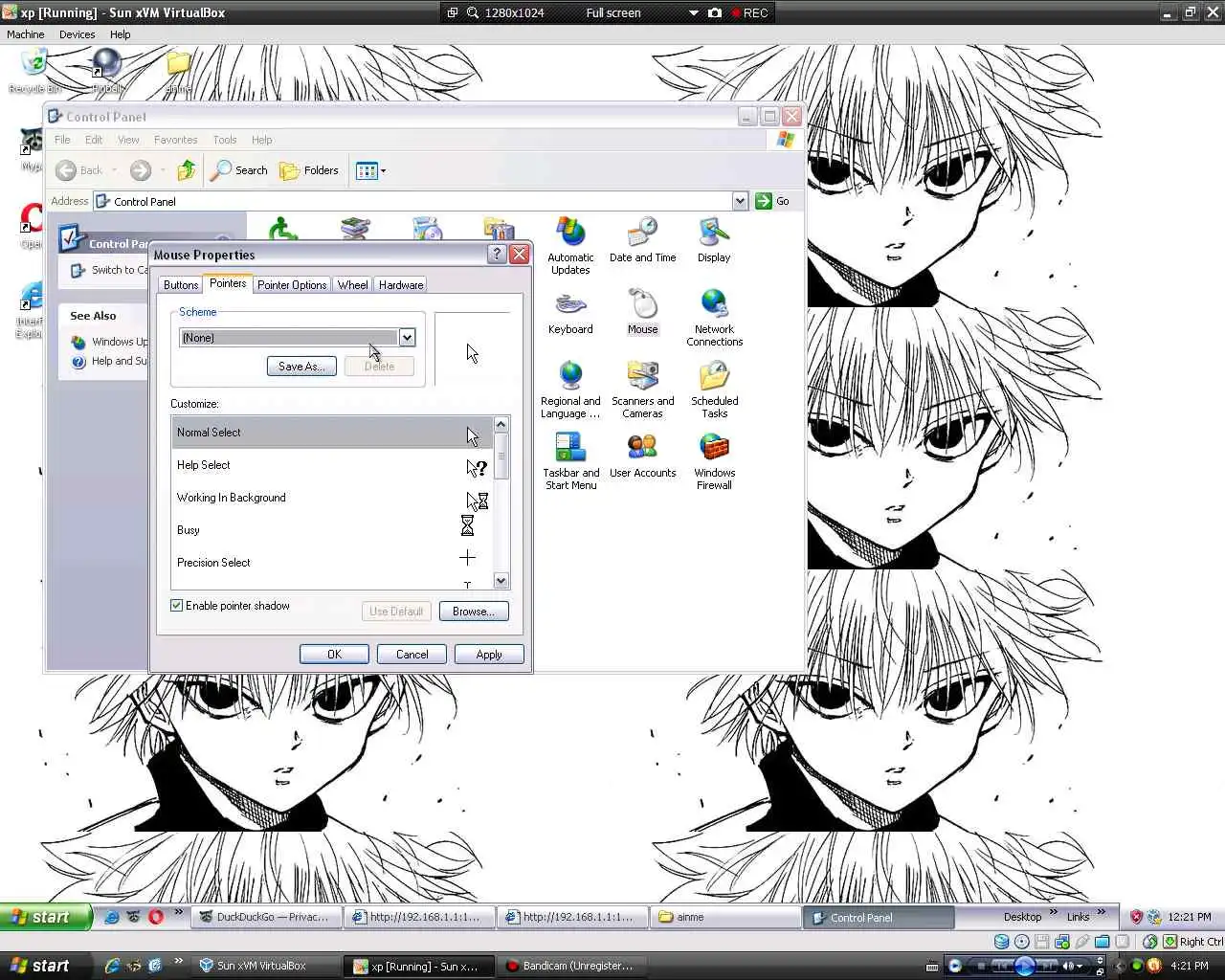Select the anime folder on the desktop
The height and width of the screenshot is (980, 1225).
(178, 72)
